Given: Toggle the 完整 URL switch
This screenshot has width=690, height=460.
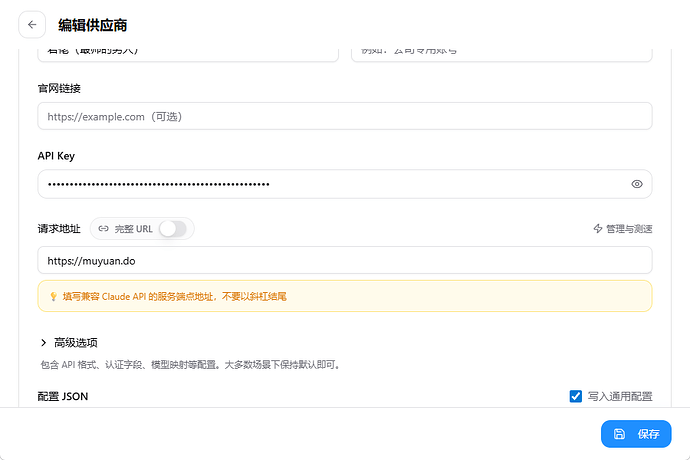Looking at the screenshot, I should click(x=173, y=229).
